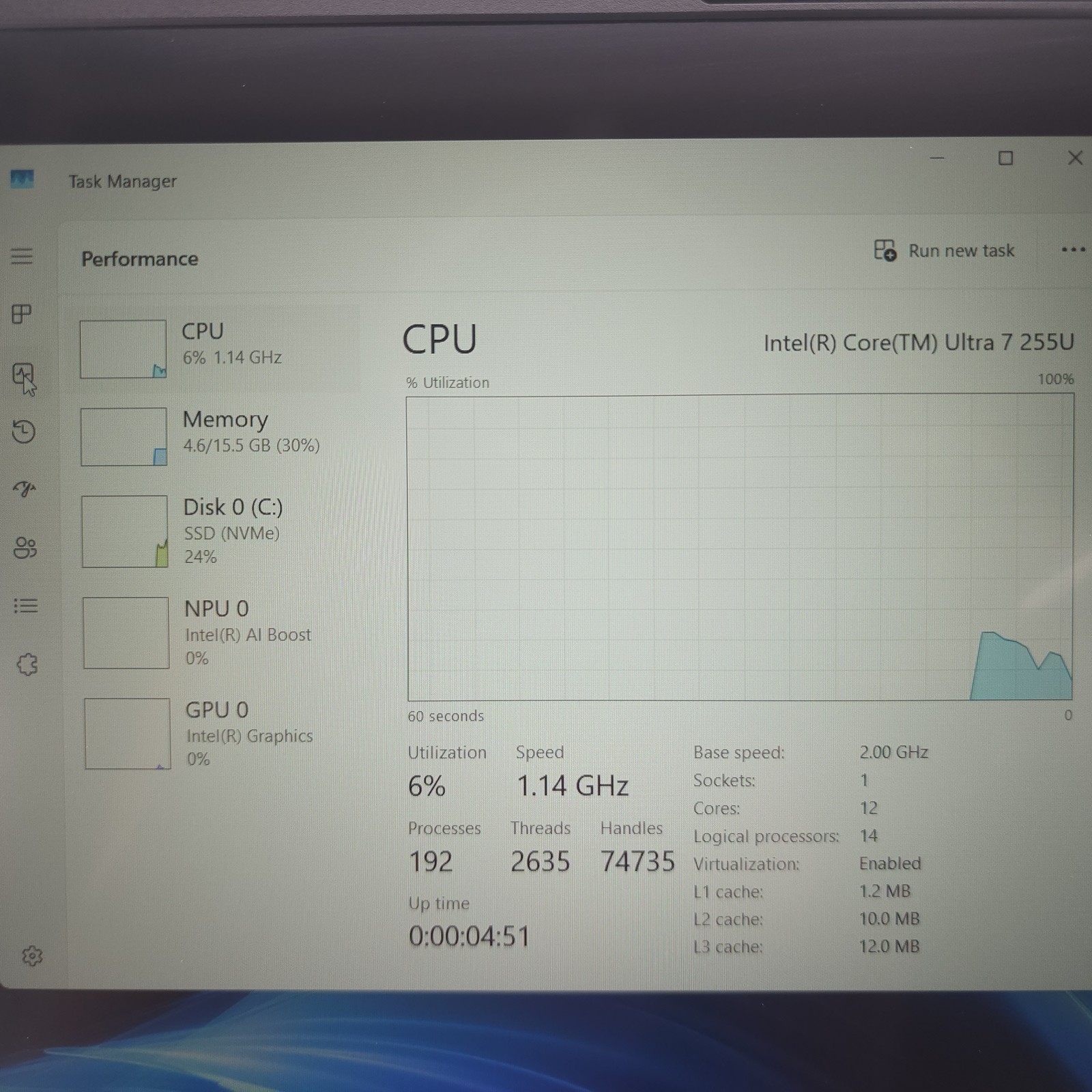Open the Users page icon

point(25,547)
